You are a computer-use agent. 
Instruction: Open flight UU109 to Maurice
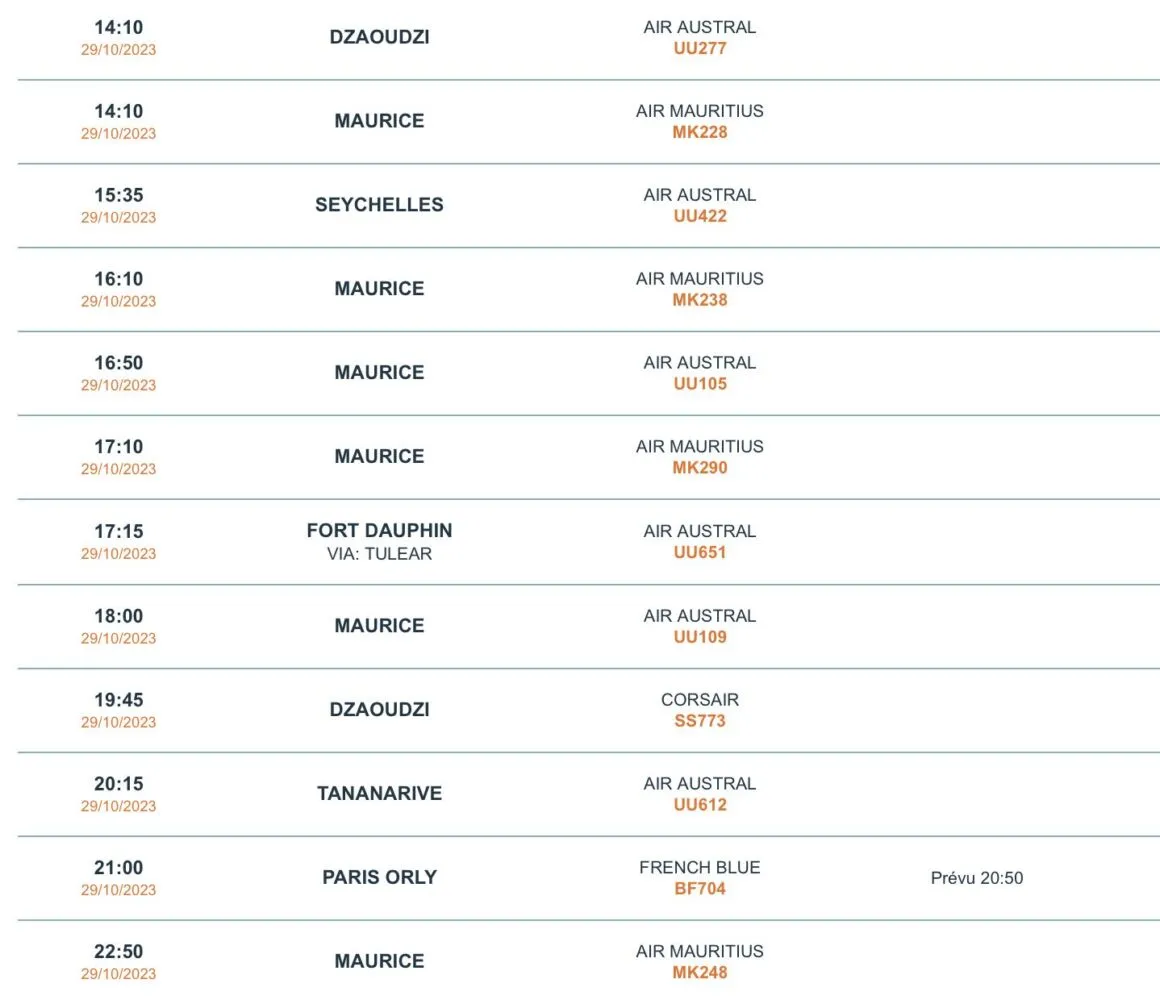click(699, 637)
